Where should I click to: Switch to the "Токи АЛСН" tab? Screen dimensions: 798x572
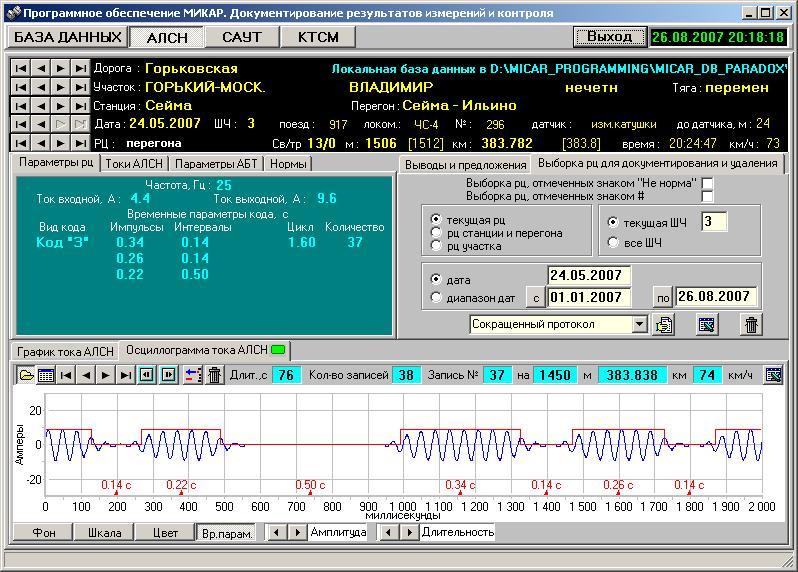133,164
